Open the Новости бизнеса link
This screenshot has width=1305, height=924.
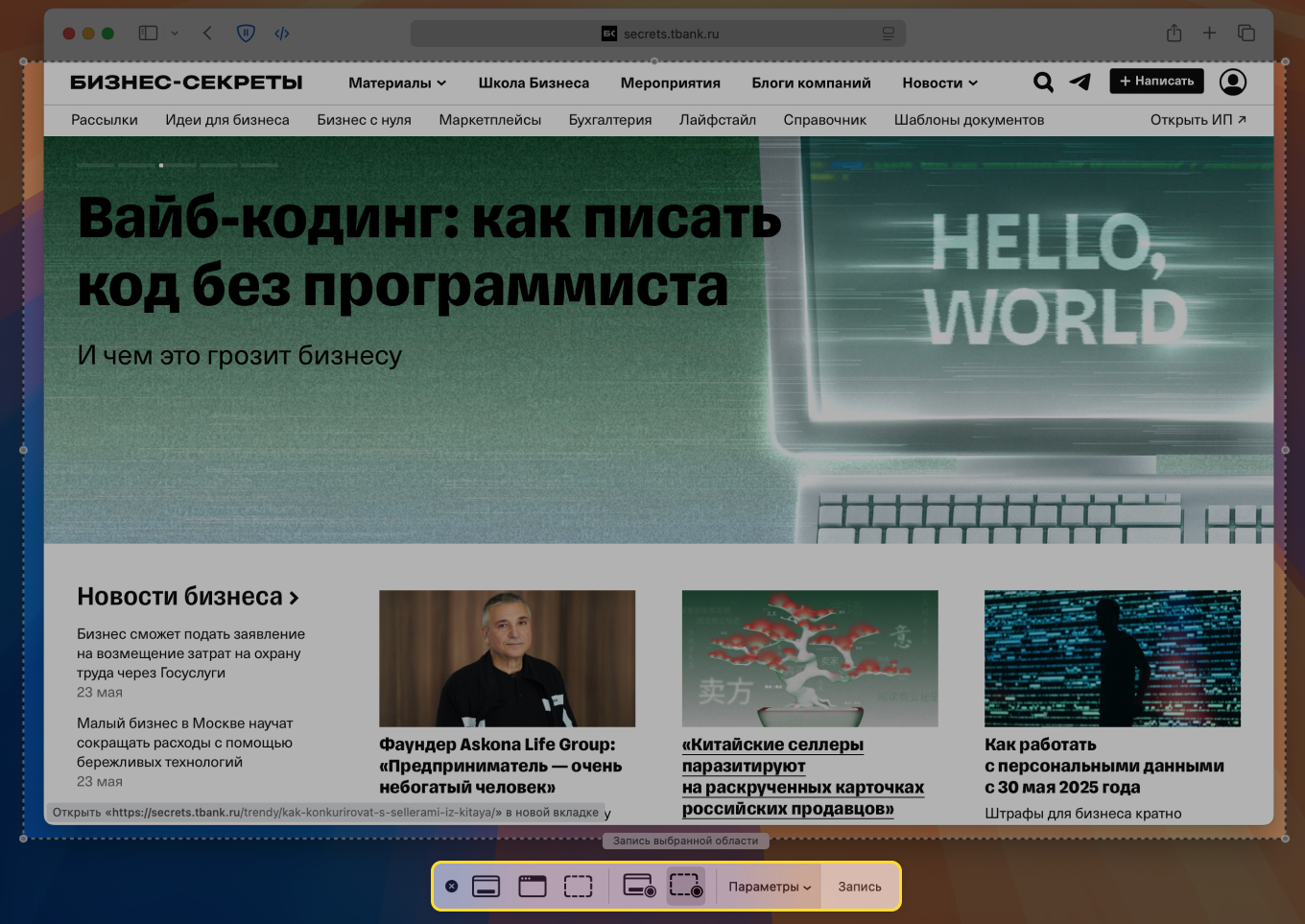180,596
